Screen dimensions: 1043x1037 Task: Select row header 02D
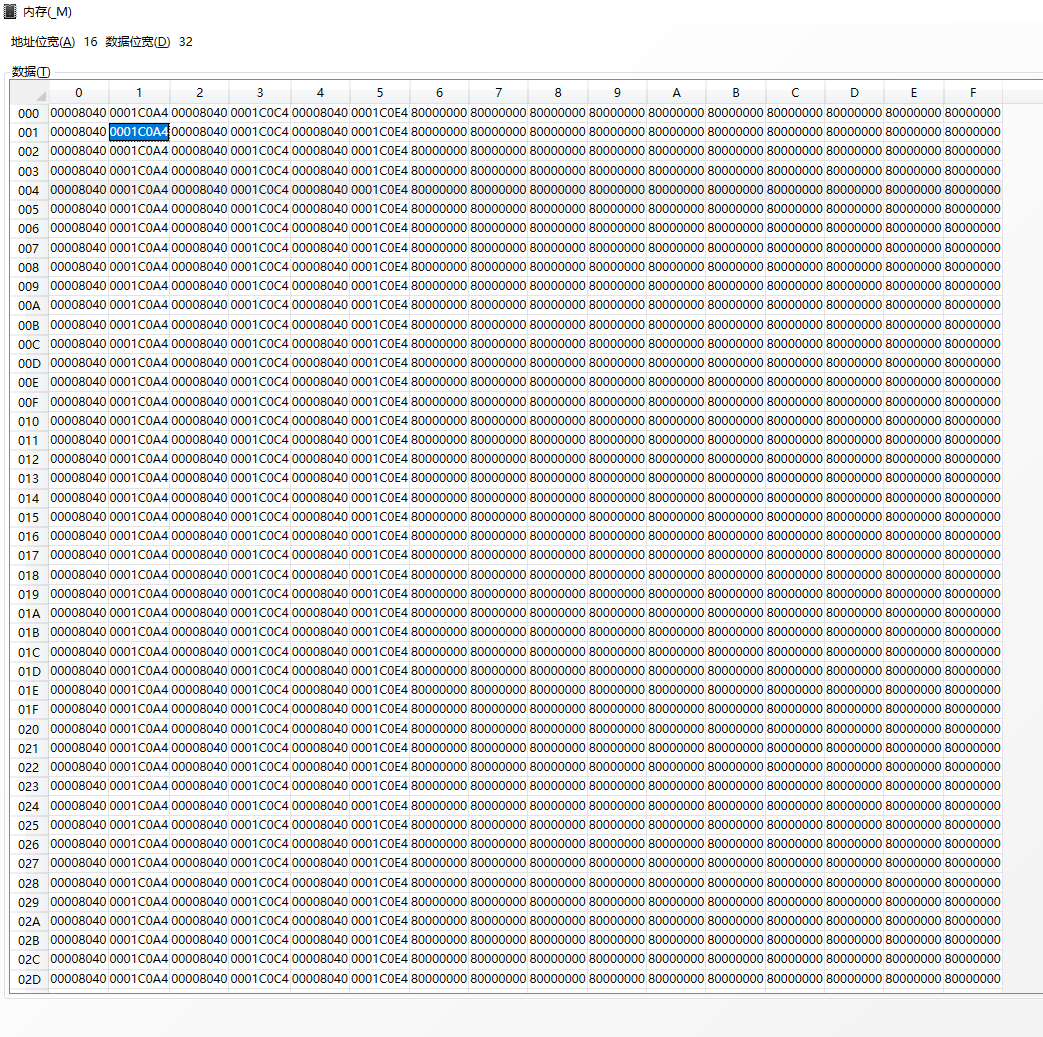29,978
